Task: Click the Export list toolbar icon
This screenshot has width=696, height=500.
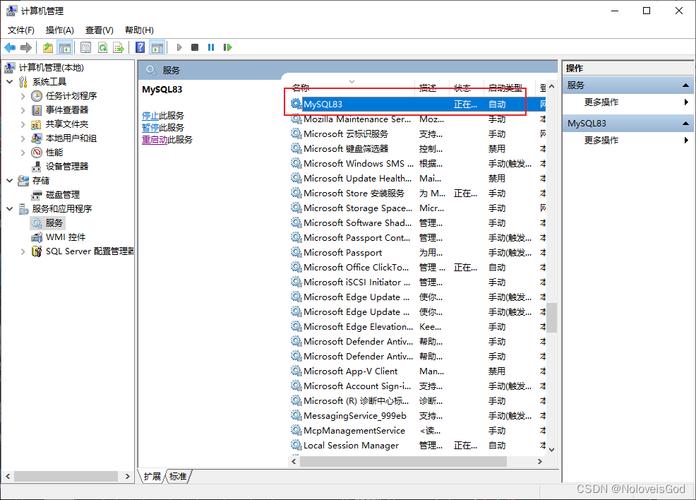Action: (x=119, y=47)
